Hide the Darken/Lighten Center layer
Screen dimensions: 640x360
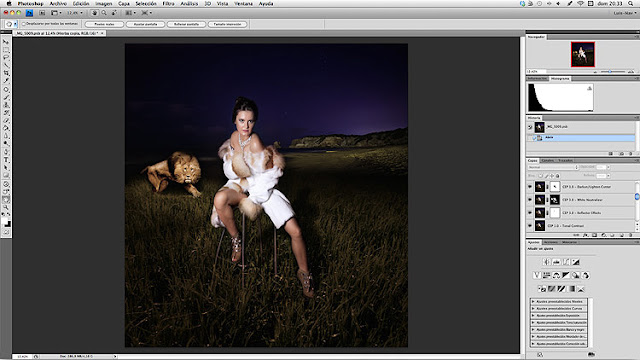(530, 187)
